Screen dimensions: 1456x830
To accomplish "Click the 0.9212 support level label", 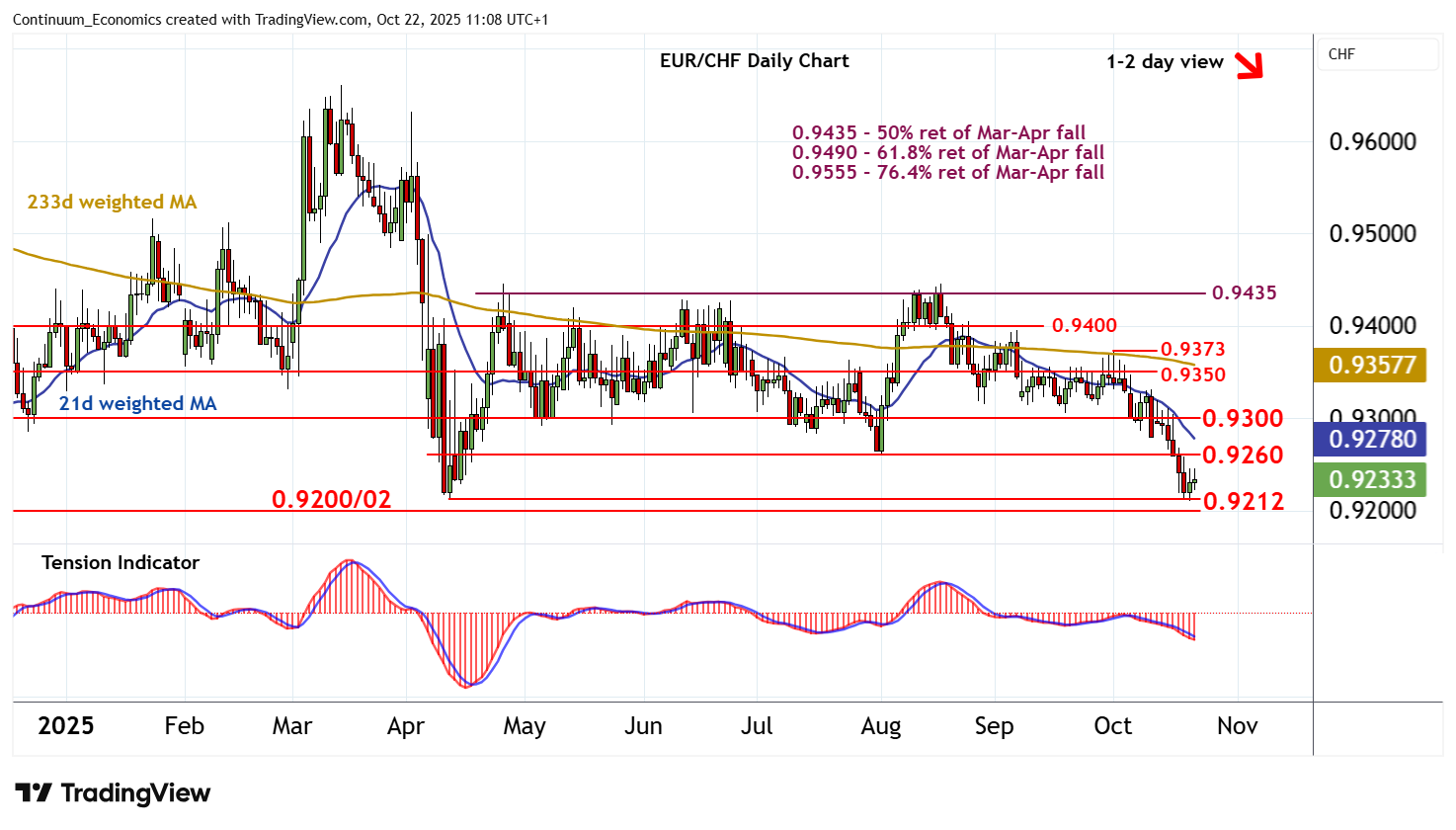I will [x=1244, y=502].
